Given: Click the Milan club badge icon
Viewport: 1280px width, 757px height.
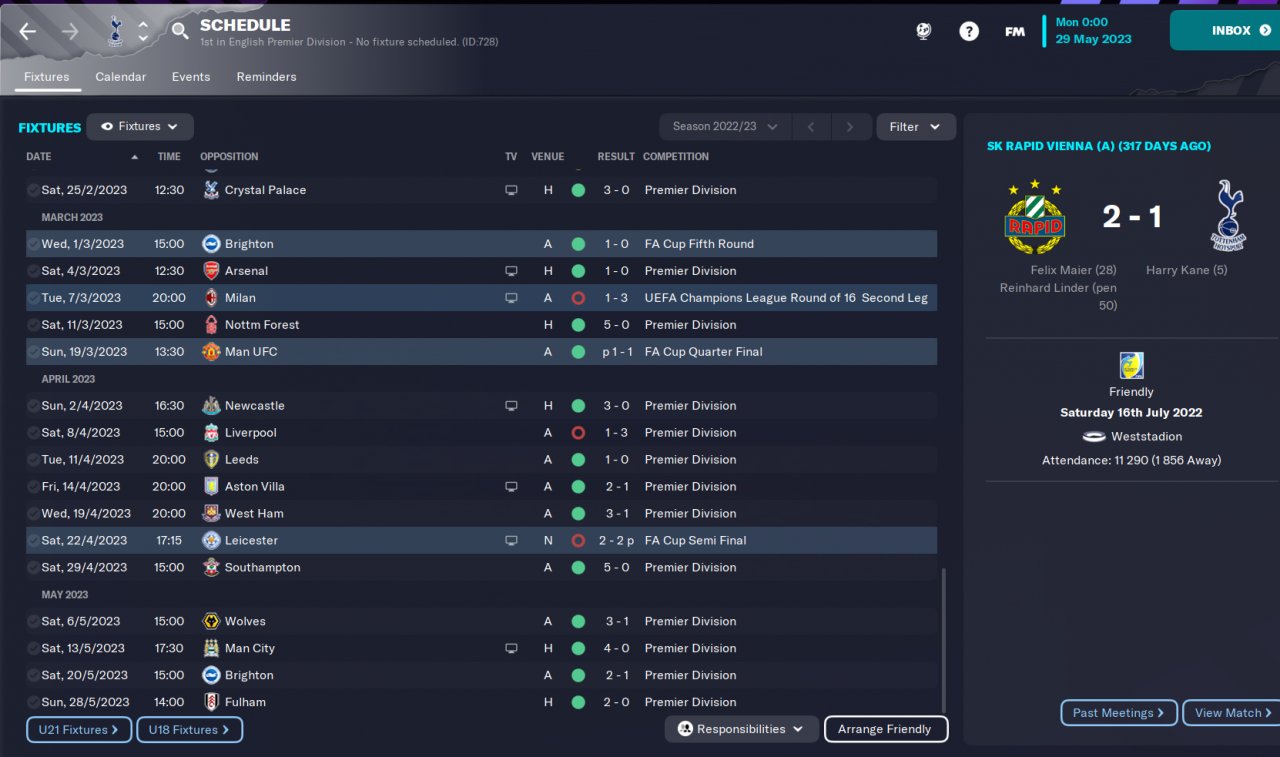Looking at the screenshot, I should [211, 298].
